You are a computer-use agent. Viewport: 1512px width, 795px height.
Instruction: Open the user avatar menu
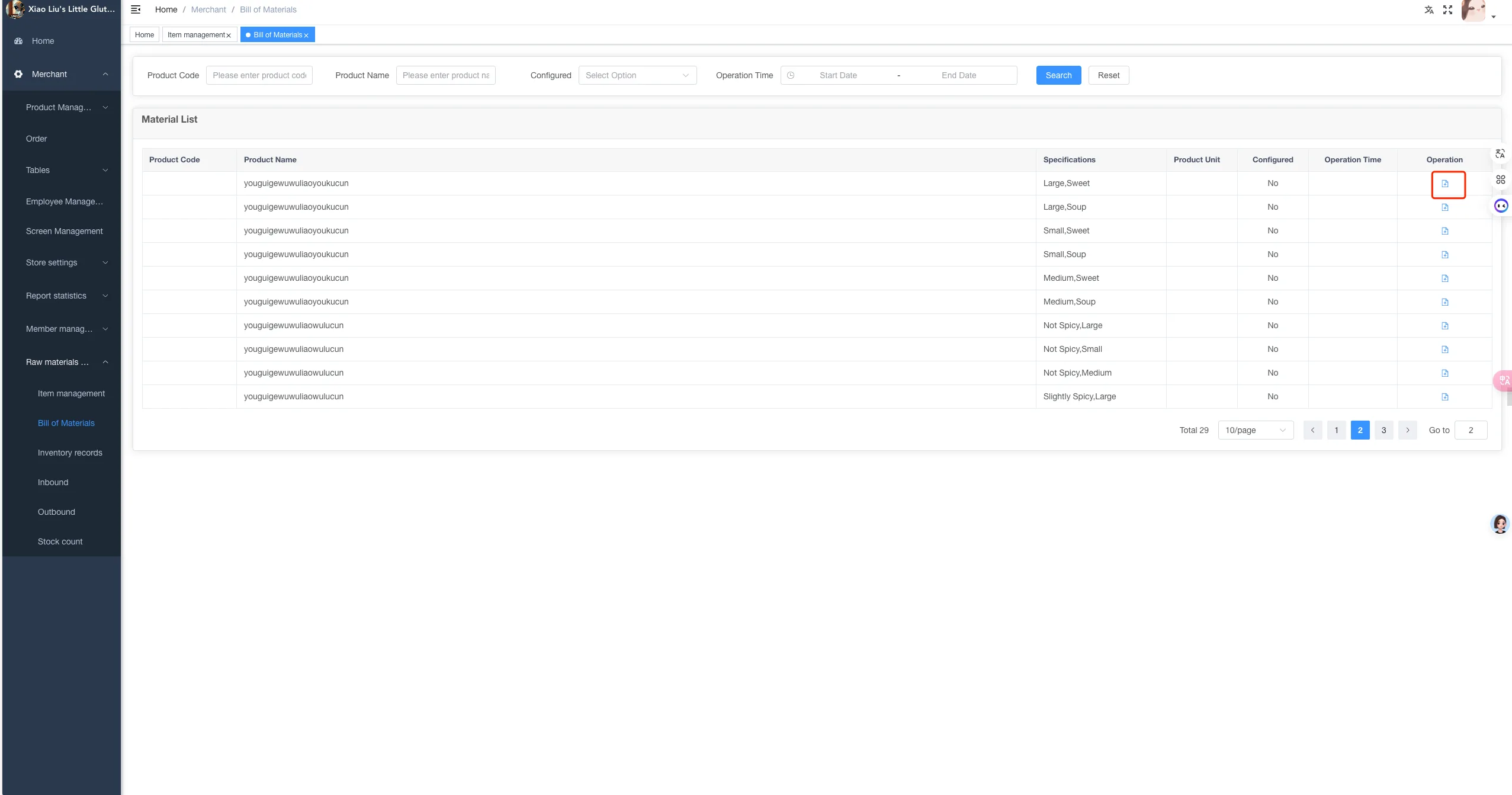coord(1473,11)
